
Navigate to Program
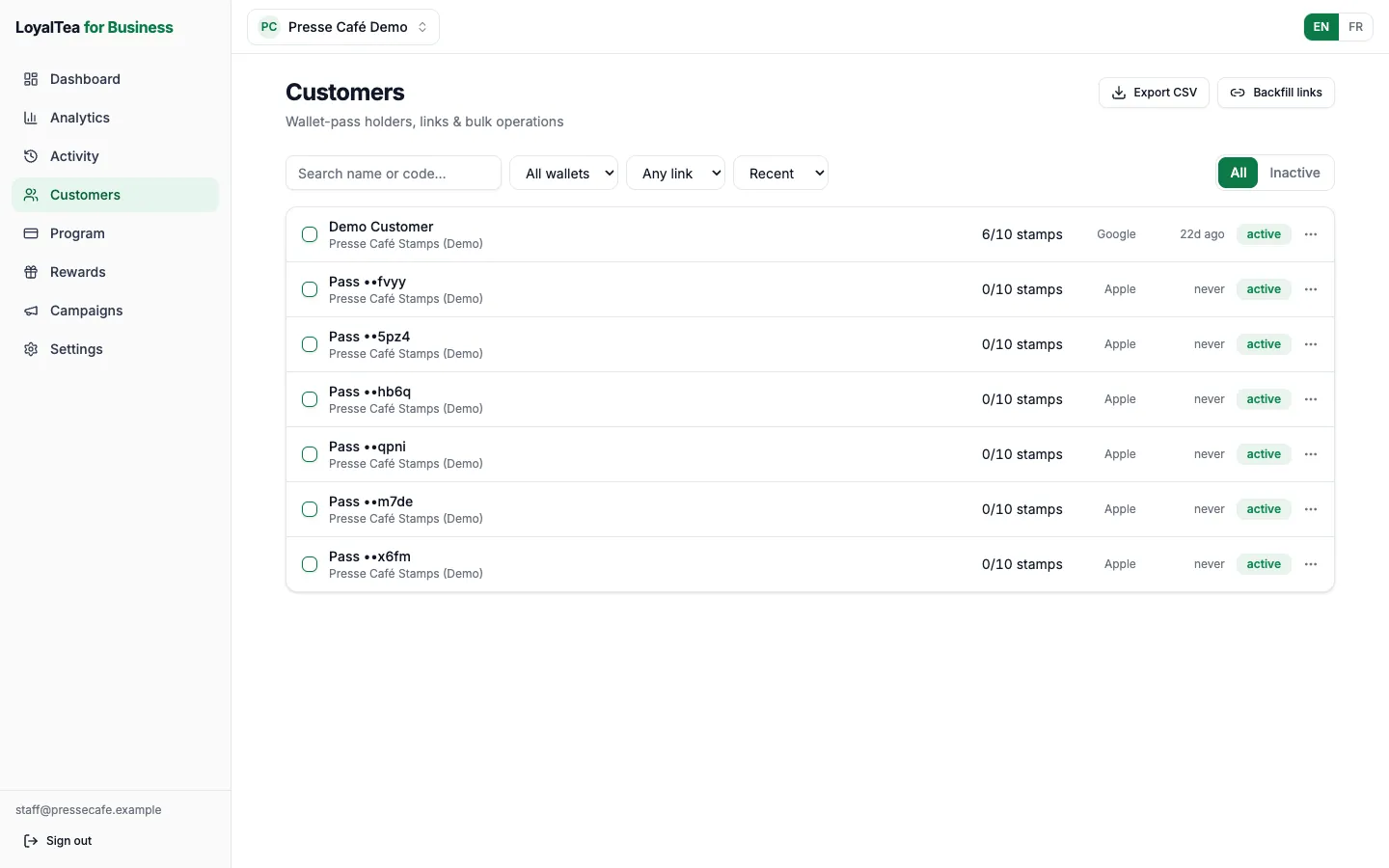pos(116,233)
